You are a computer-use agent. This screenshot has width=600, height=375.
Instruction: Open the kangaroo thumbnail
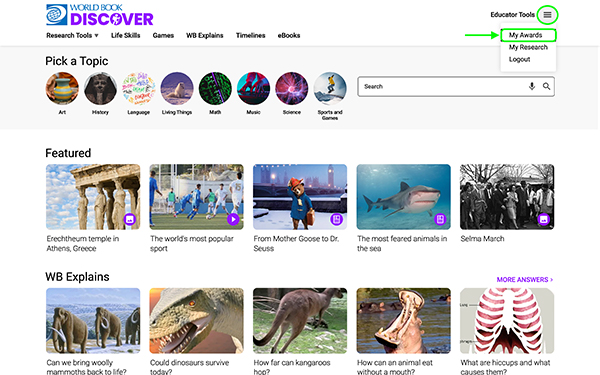click(x=300, y=321)
